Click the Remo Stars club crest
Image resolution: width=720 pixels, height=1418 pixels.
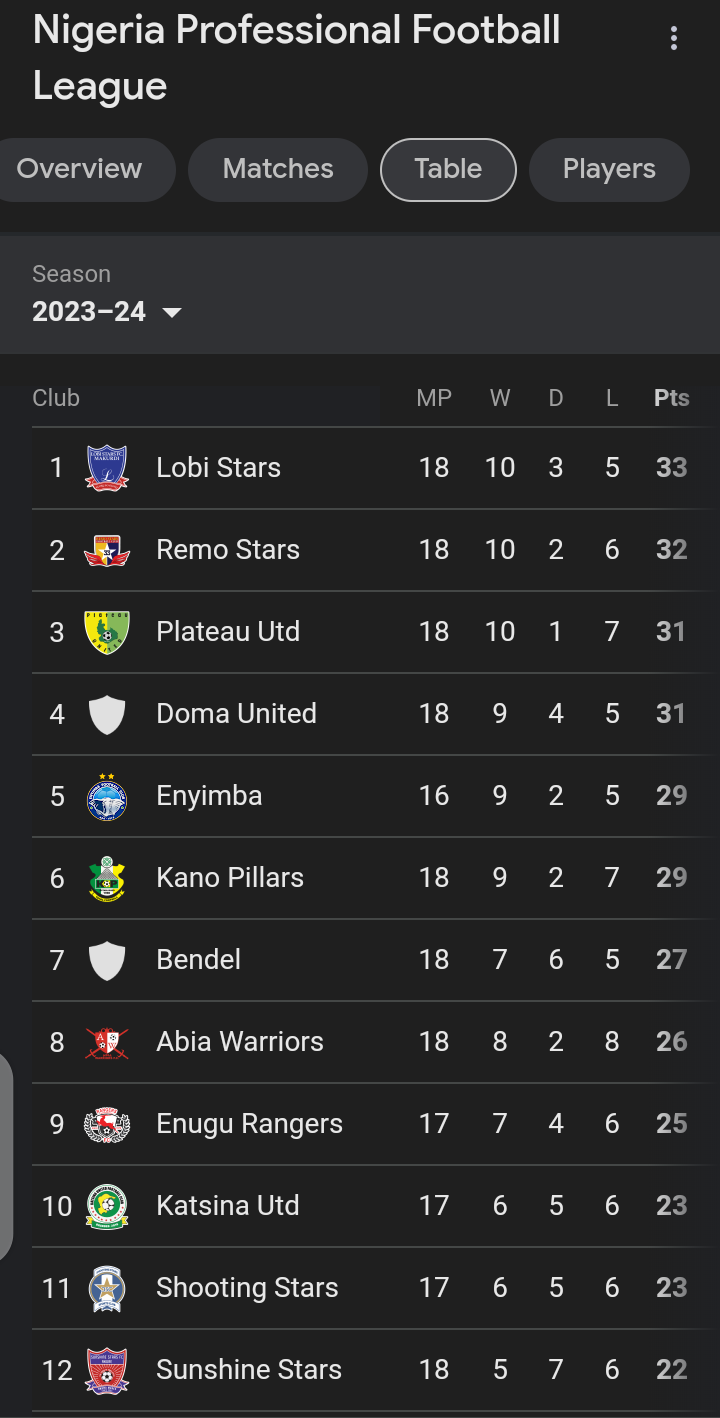pos(107,550)
